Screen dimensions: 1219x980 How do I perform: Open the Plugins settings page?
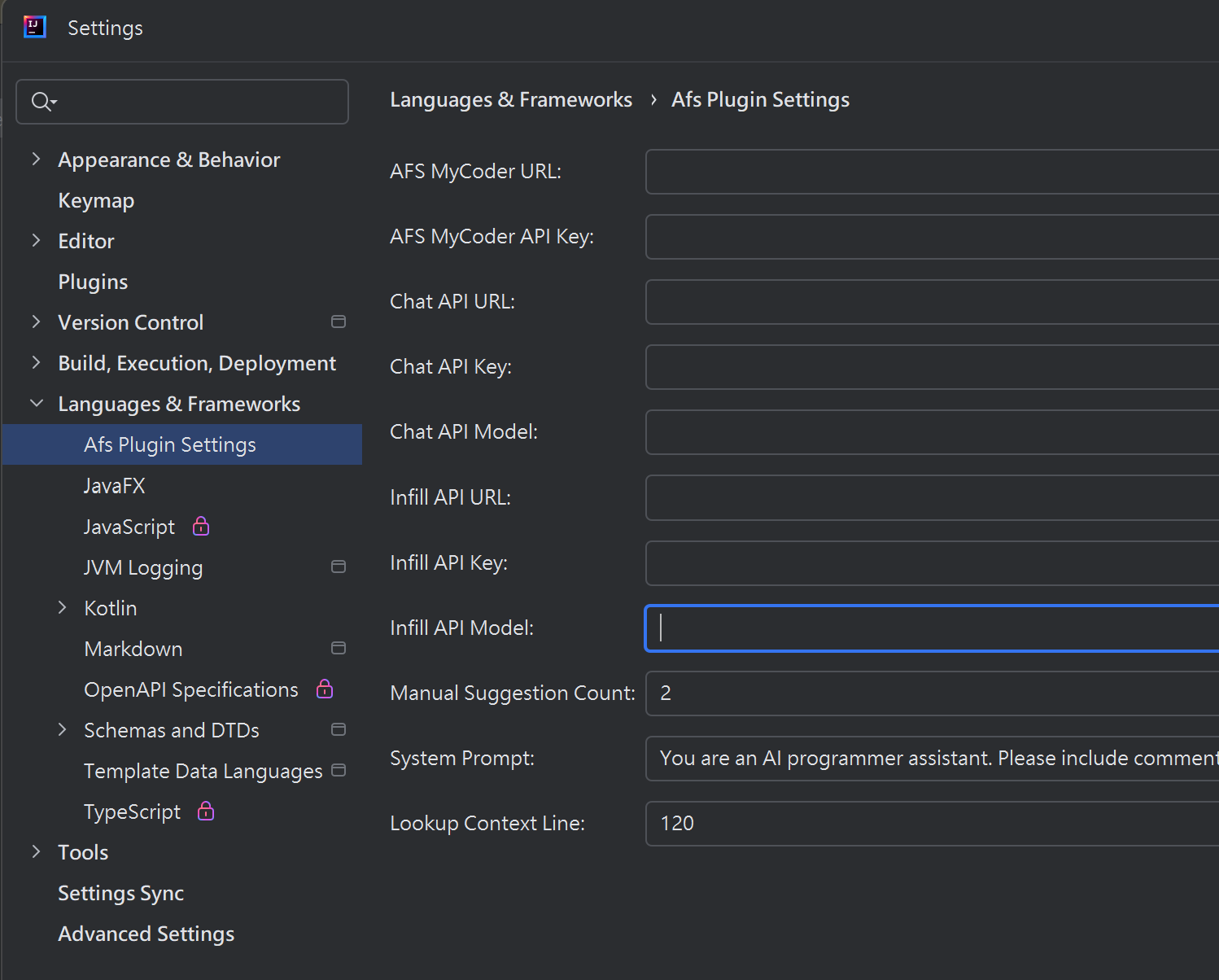tap(93, 282)
